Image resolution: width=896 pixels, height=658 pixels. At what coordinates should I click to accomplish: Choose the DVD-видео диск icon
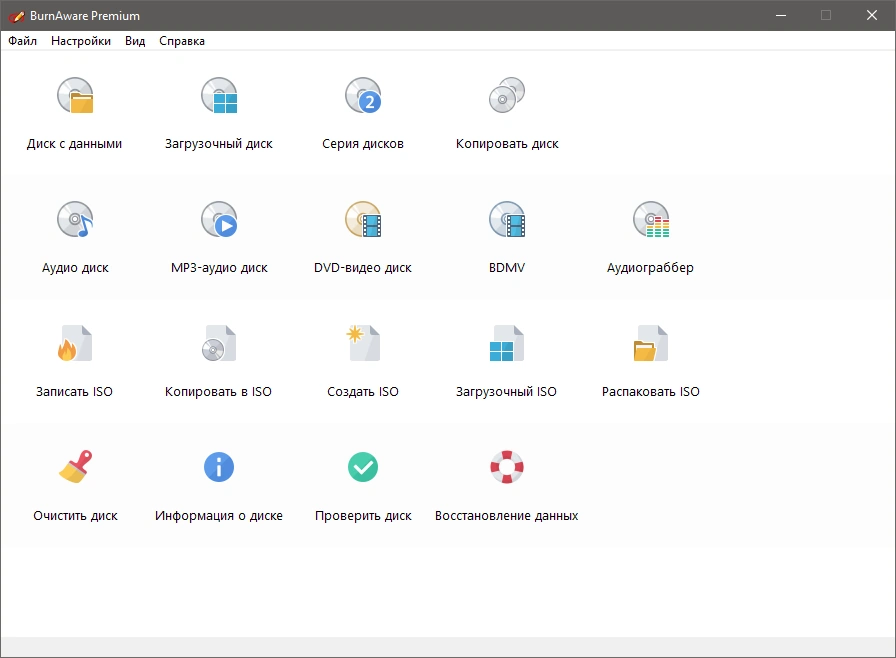pyautogui.click(x=363, y=219)
